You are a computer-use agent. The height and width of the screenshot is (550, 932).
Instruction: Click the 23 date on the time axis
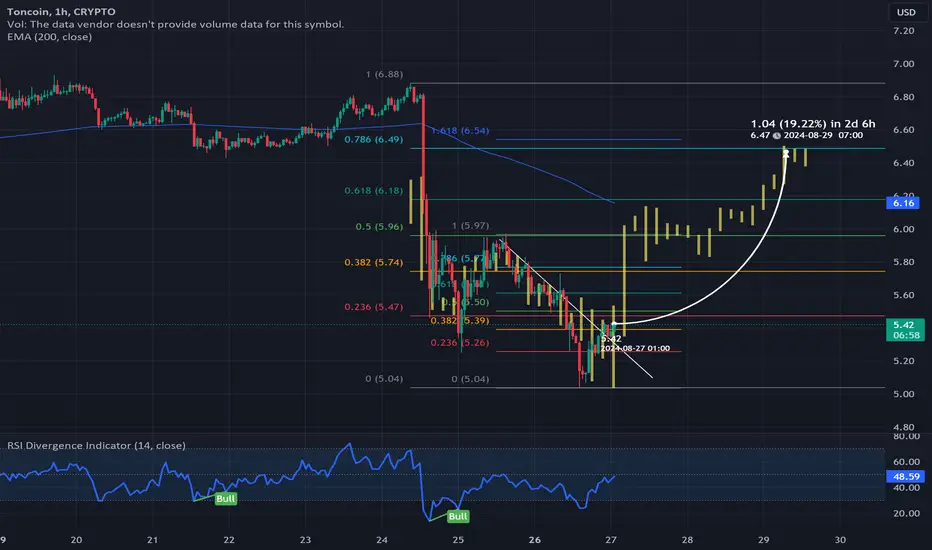coord(306,540)
